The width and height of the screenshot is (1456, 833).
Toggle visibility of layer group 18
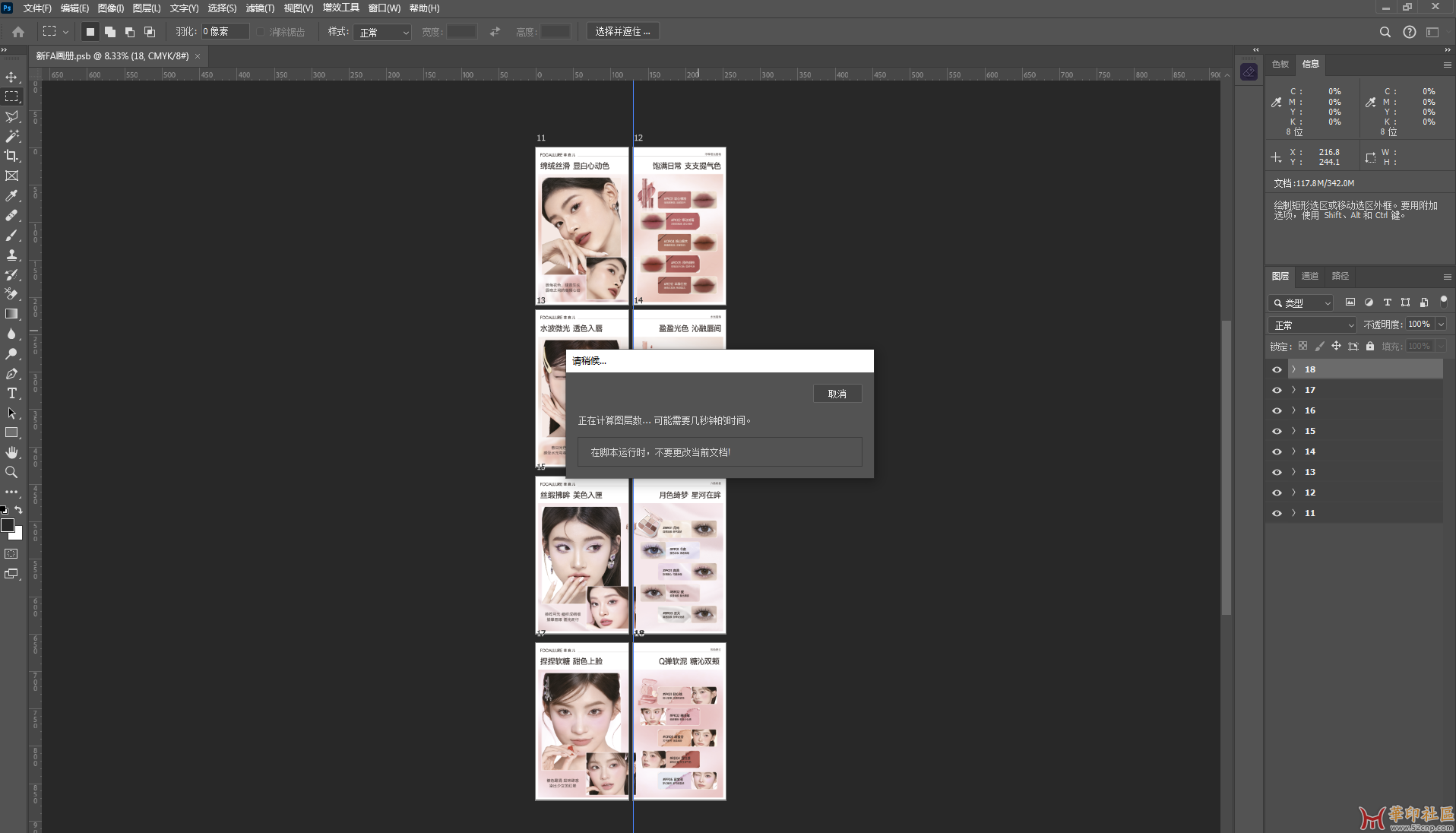coord(1277,369)
